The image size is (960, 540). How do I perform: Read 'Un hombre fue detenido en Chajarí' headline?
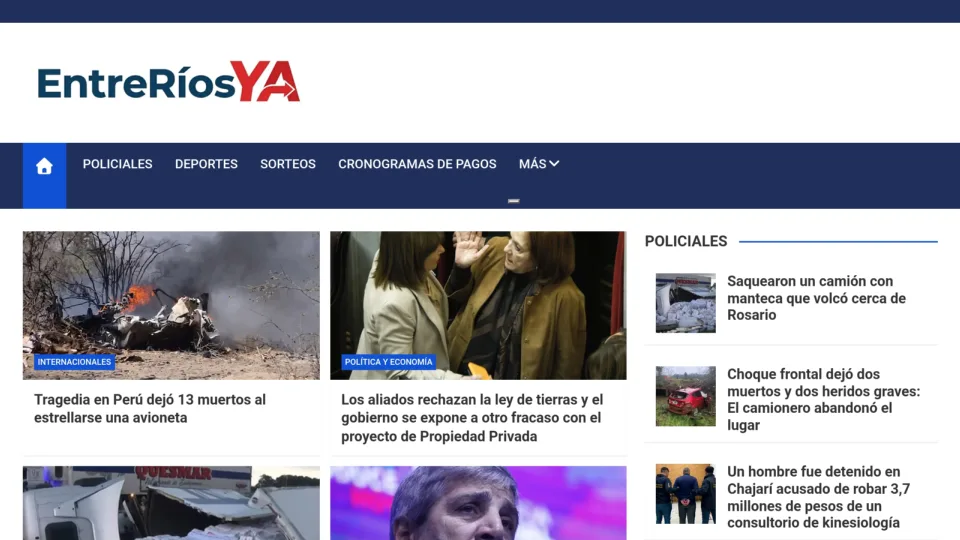pos(819,497)
